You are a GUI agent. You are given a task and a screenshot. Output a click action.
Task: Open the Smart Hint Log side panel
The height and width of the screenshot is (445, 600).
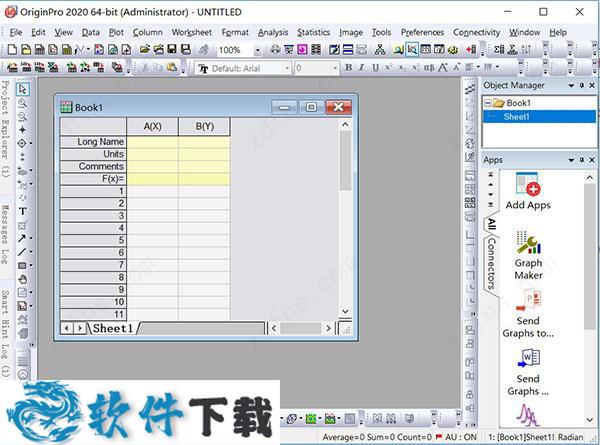5,332
